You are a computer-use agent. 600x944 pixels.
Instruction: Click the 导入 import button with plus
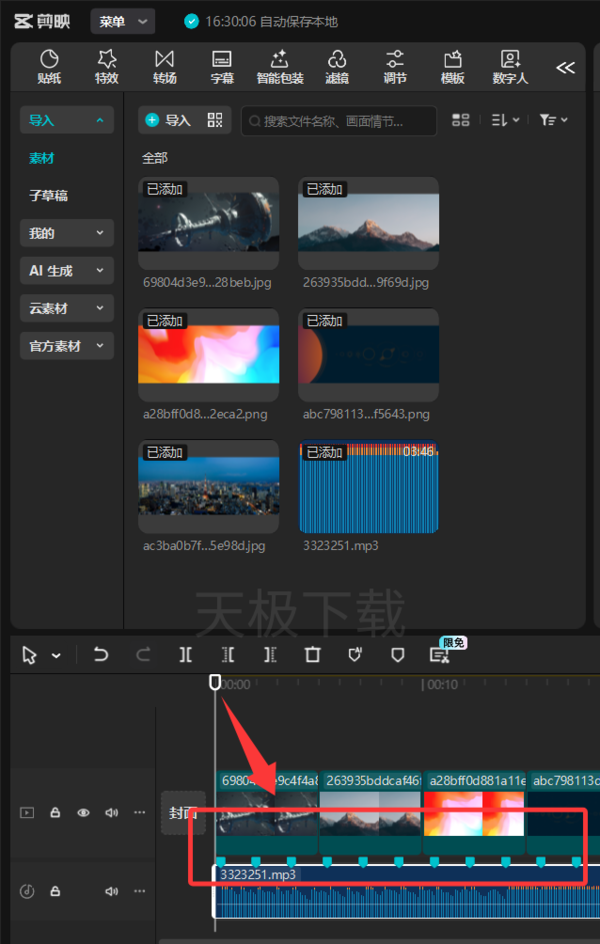[x=169, y=120]
